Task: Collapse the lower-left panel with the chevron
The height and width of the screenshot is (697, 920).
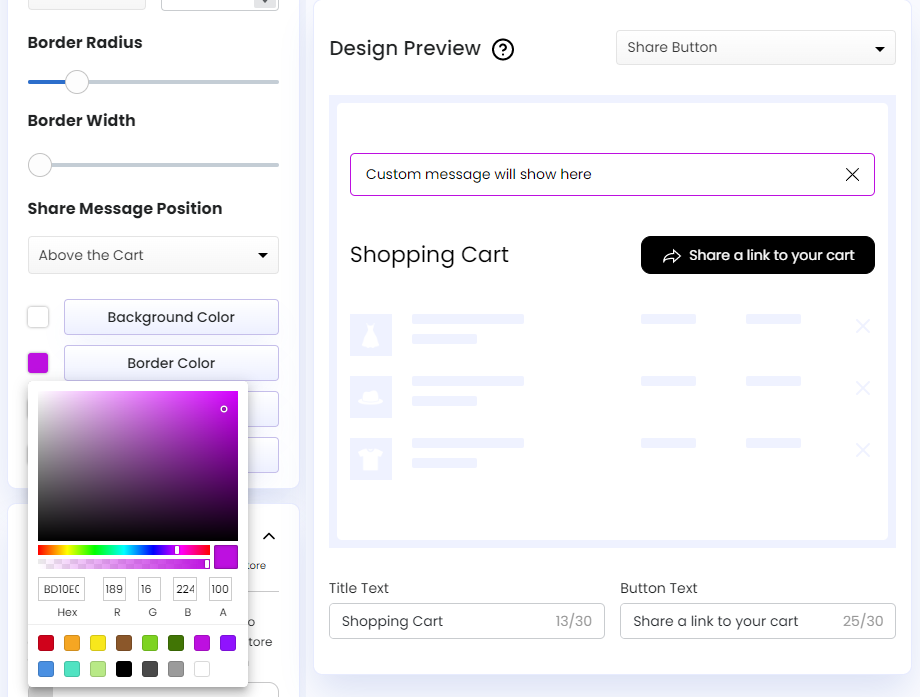Action: (x=268, y=536)
